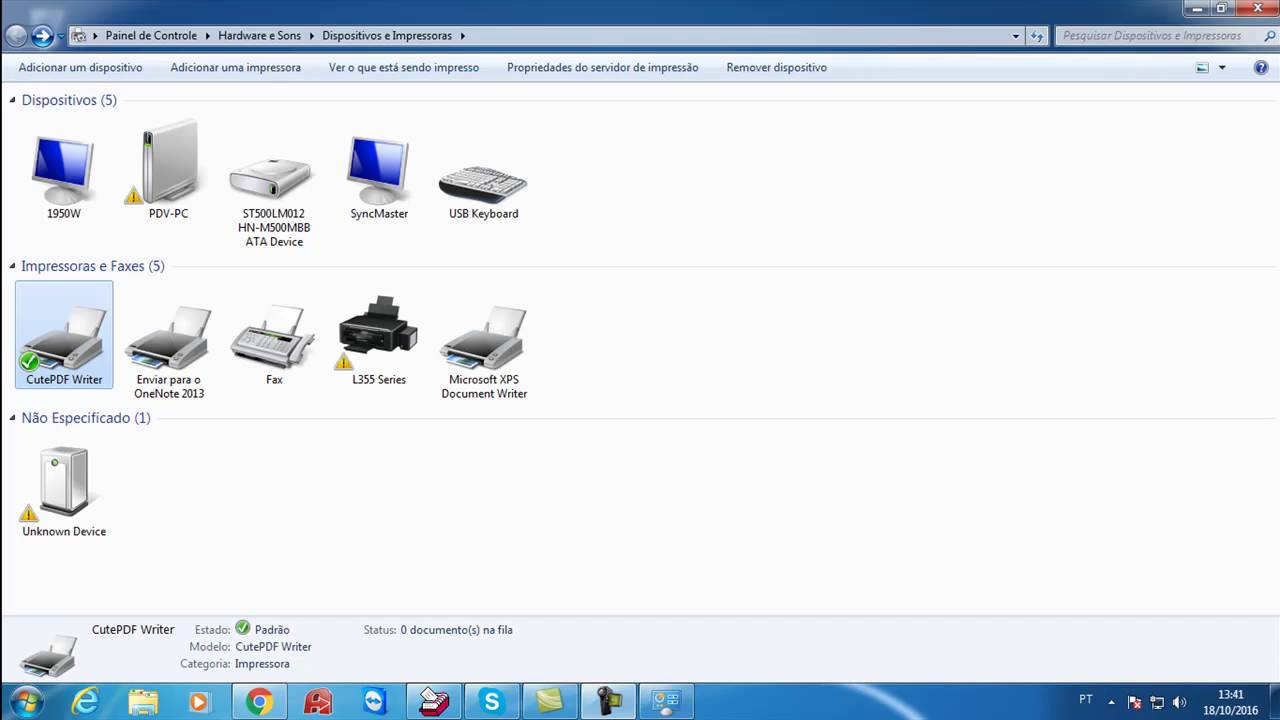Click the red letter A taskbar icon
Screen dimensions: 1280x720
click(x=318, y=702)
